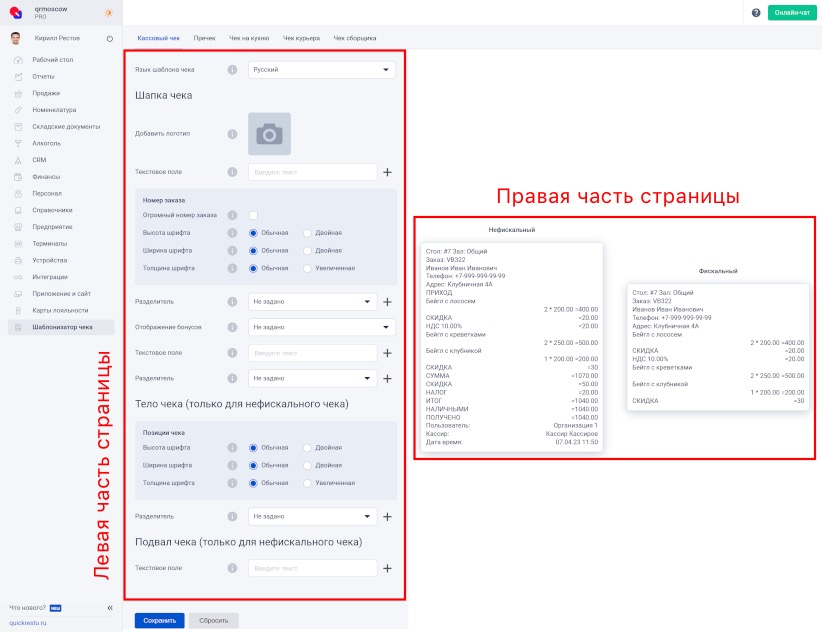
Task: Select Двойная for Позиции чека Ширина шрифта
Action: 307,465
